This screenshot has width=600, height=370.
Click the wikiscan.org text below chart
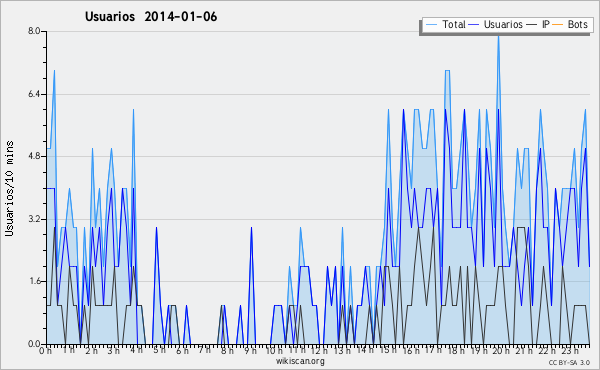pos(300,361)
